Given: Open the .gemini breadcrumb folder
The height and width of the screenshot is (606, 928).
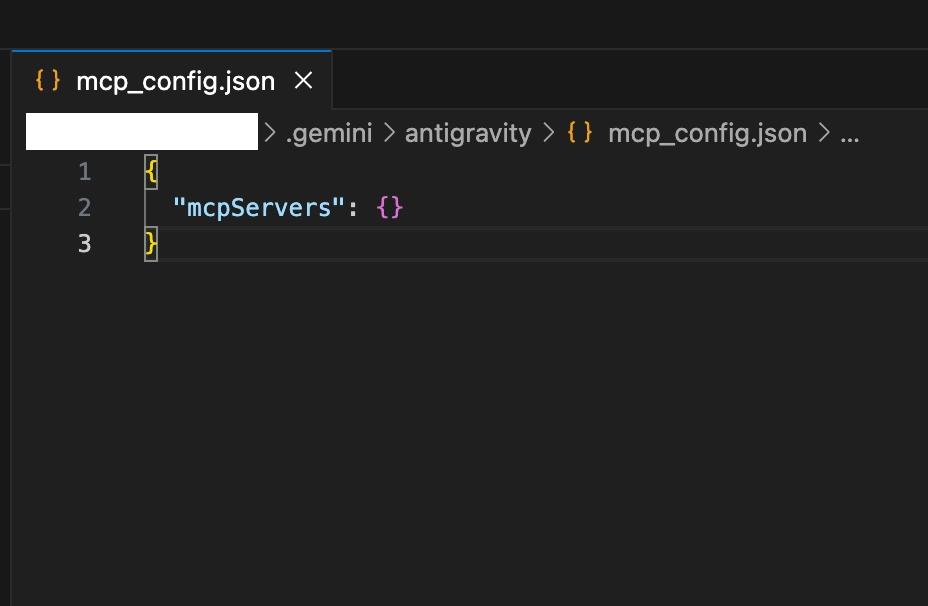Looking at the screenshot, I should [328, 133].
